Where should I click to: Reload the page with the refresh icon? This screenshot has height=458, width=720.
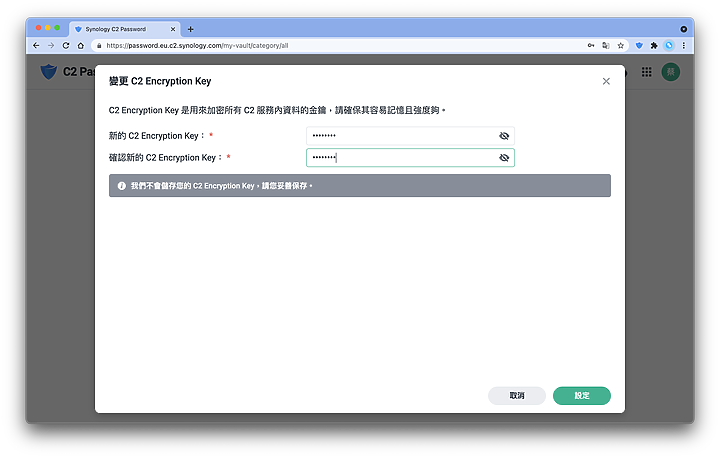tap(66, 45)
